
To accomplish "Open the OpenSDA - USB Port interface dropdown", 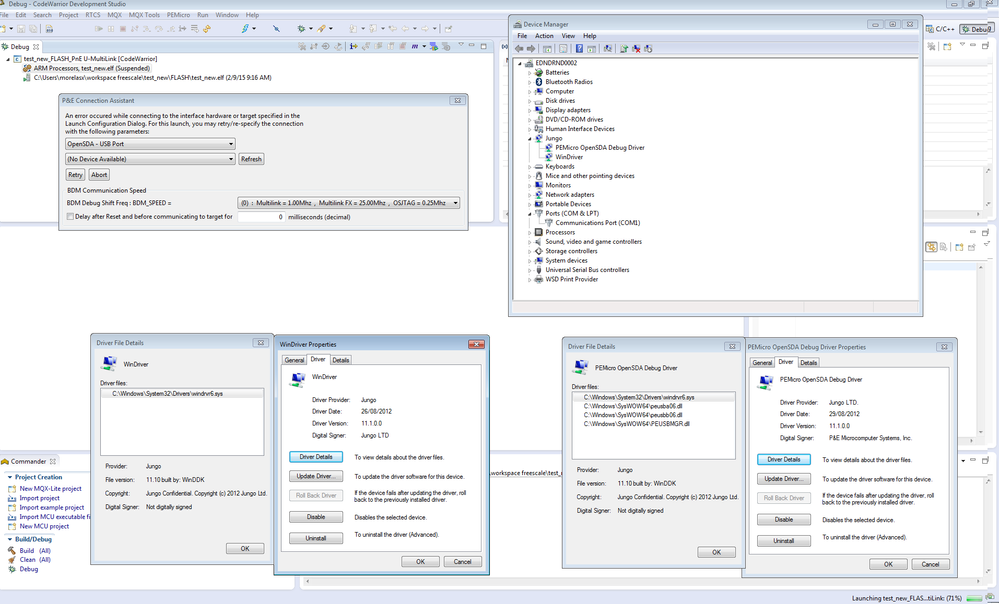I will (x=150, y=144).
